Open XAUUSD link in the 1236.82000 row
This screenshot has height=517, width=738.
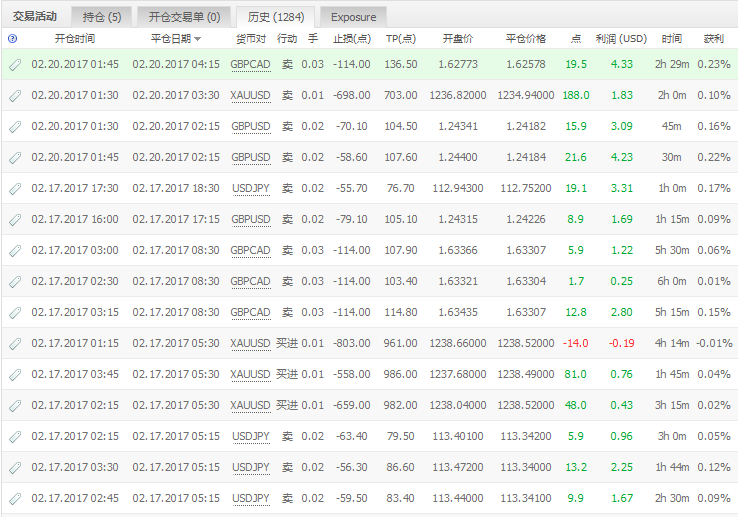click(250, 96)
